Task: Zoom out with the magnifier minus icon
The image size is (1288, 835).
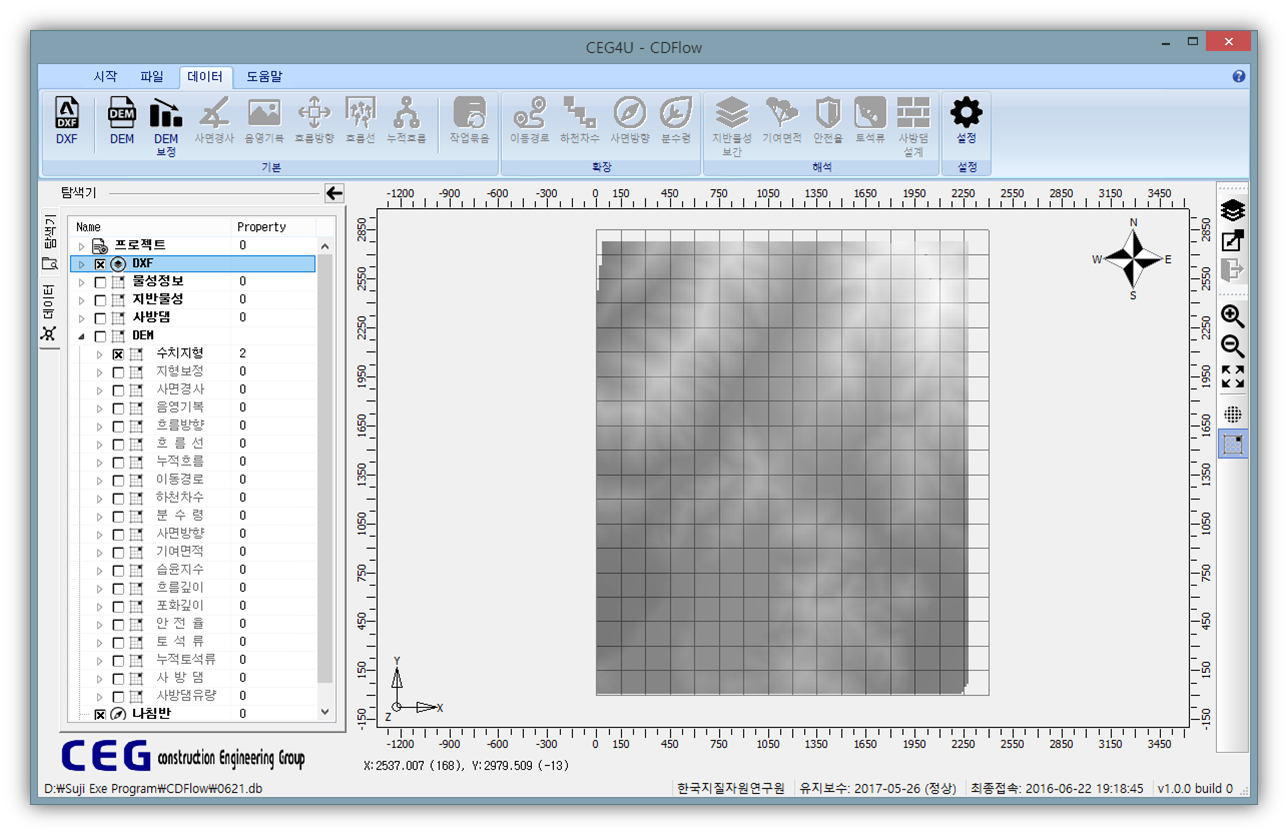Action: pyautogui.click(x=1233, y=347)
